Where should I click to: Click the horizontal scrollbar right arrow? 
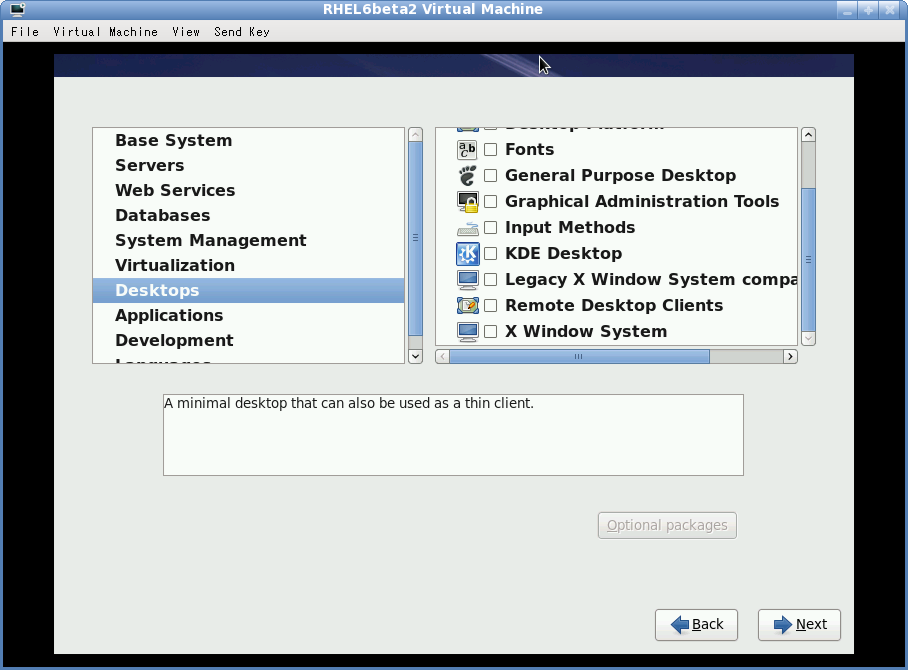pyautogui.click(x=790, y=357)
